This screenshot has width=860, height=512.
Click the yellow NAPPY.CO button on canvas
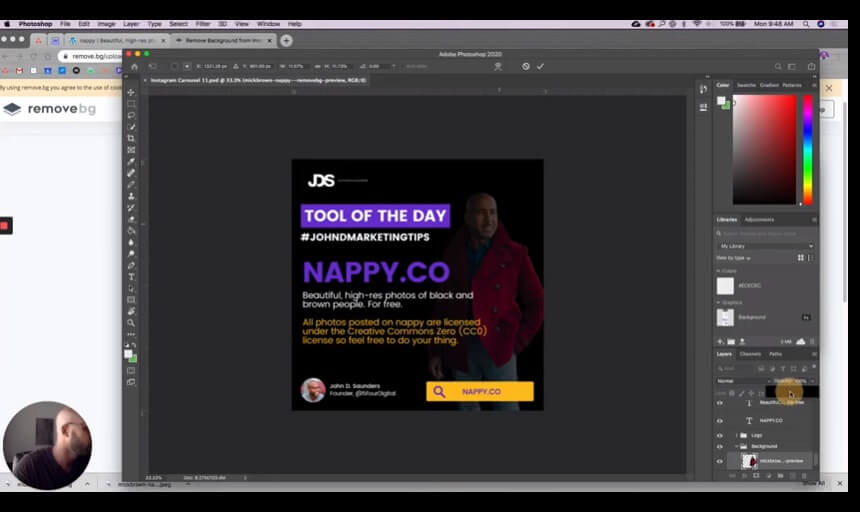point(480,391)
